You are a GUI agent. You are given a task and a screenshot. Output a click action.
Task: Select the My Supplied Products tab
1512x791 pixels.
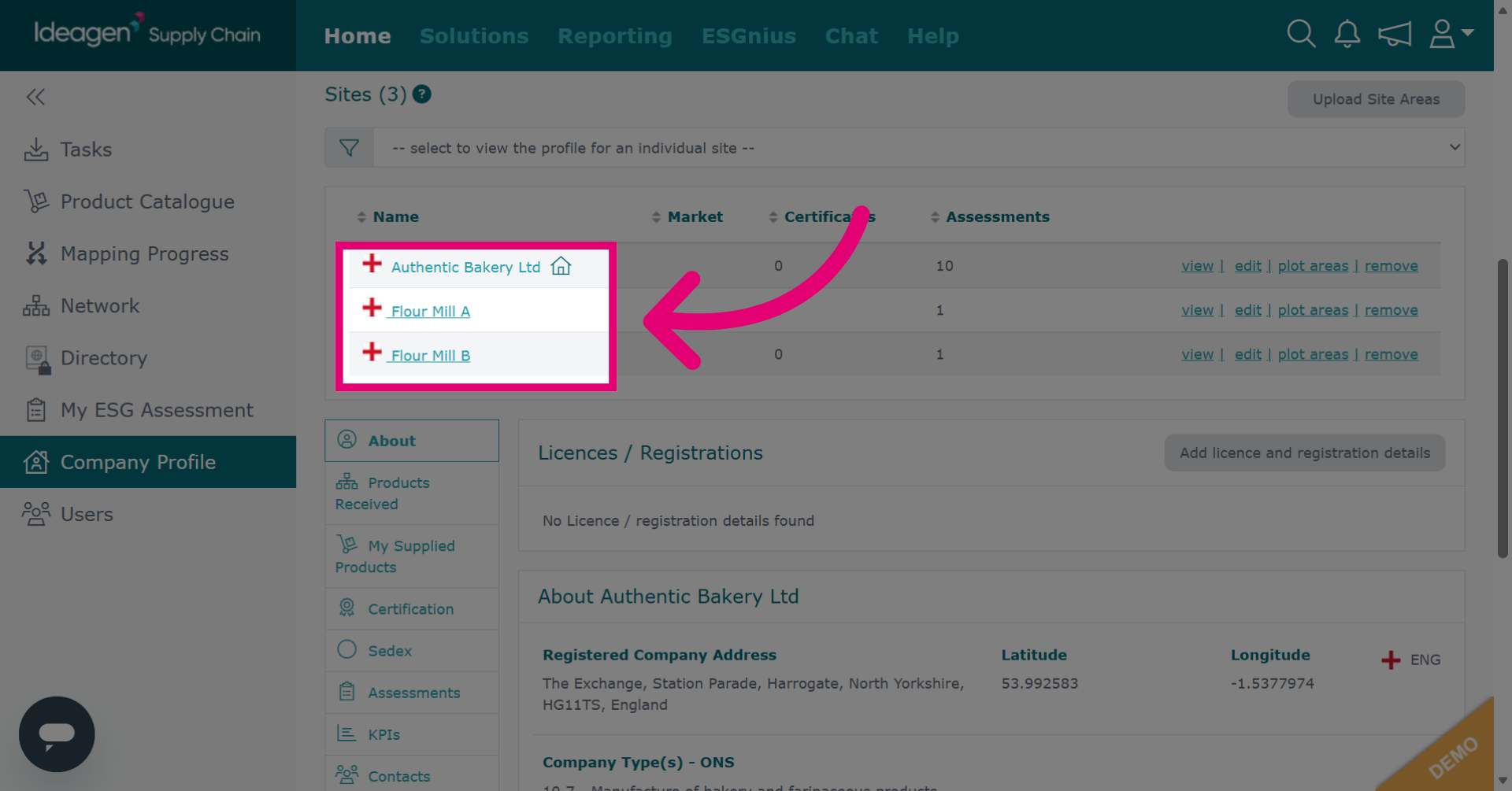click(412, 556)
